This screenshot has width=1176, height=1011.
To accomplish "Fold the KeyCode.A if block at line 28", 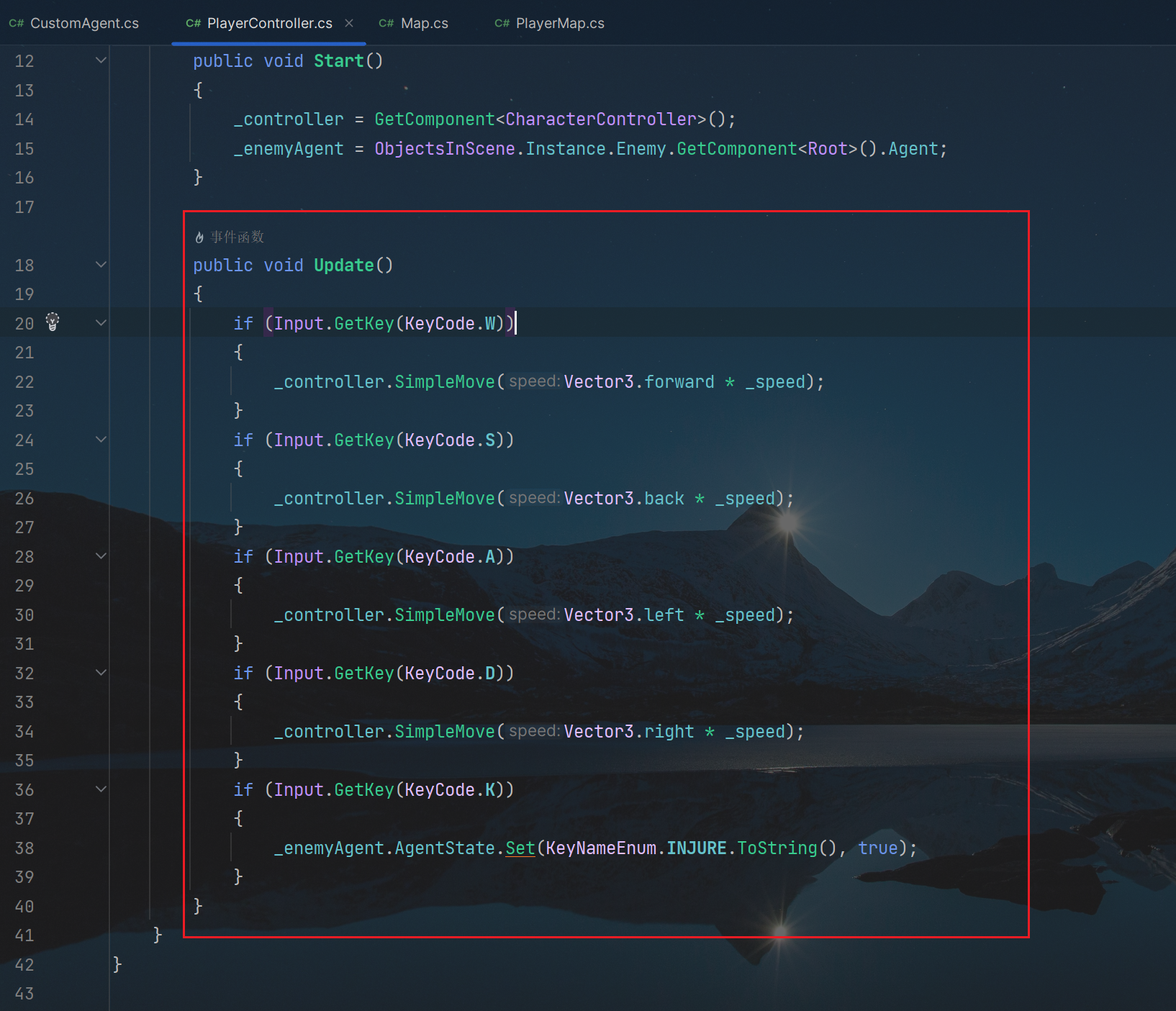I will [x=101, y=556].
